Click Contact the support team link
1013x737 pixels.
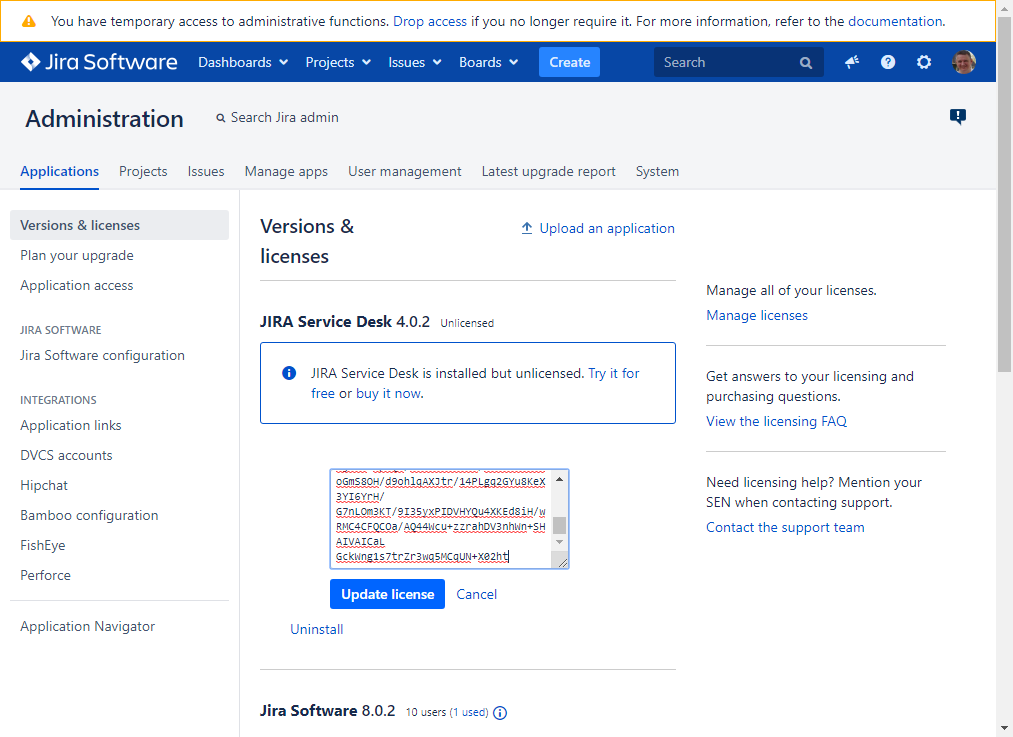pyautogui.click(x=785, y=527)
